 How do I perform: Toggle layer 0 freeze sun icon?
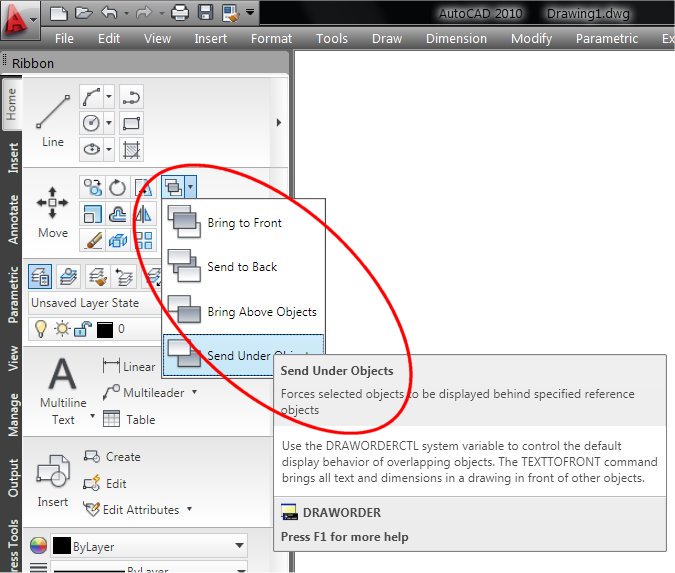(x=62, y=329)
